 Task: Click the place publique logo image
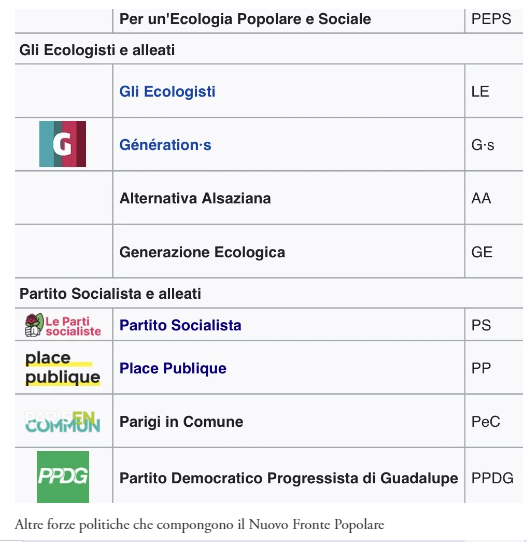coord(63,368)
